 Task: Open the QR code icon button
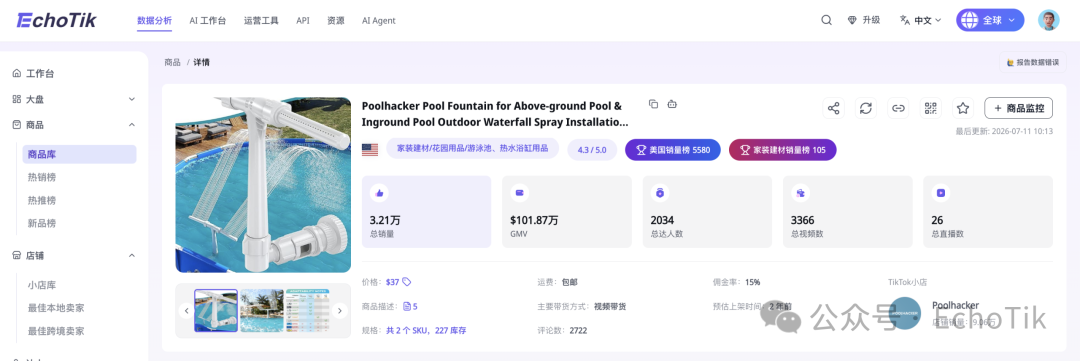pyautogui.click(x=931, y=108)
